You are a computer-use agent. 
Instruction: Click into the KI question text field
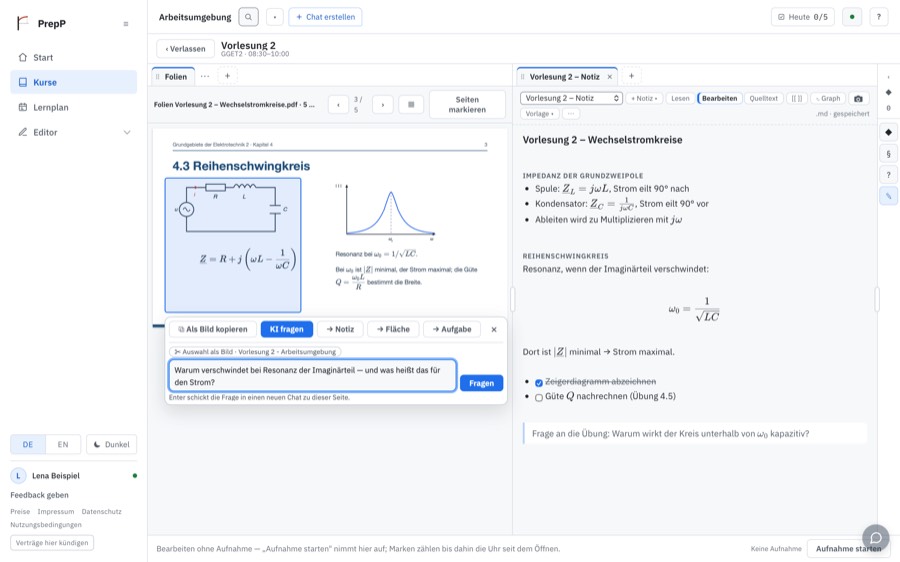(312, 376)
